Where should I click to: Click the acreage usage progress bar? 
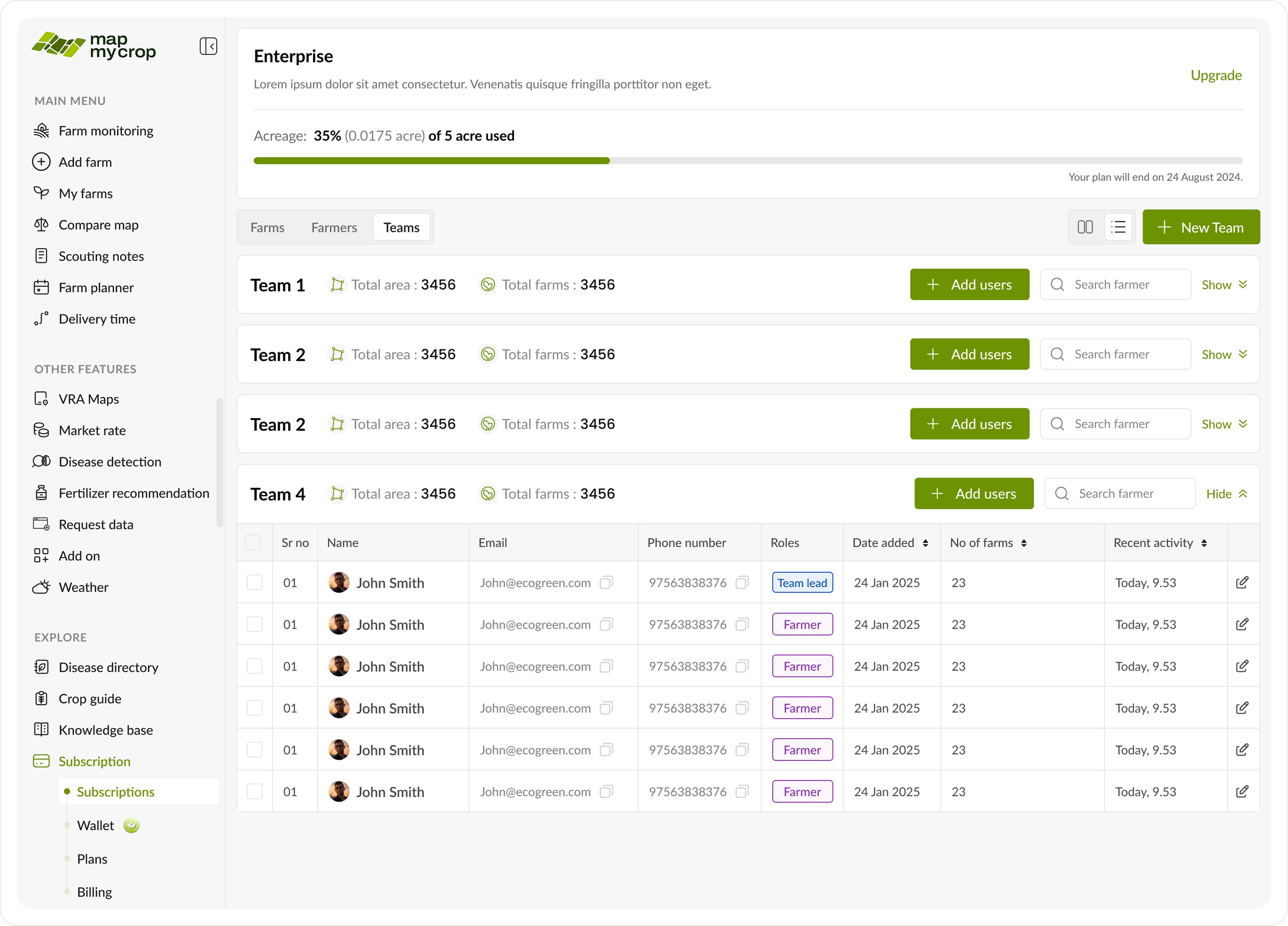tap(747, 161)
